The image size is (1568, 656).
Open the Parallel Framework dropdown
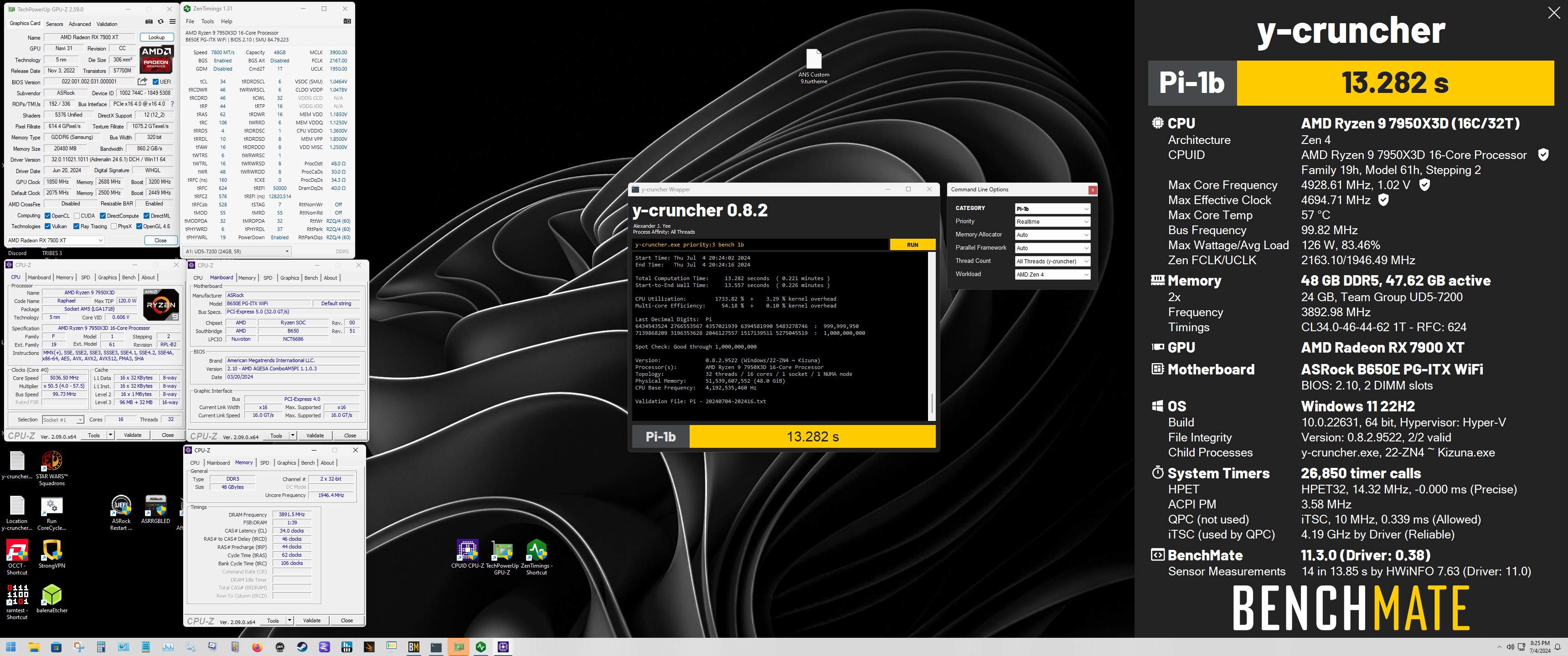point(1052,248)
